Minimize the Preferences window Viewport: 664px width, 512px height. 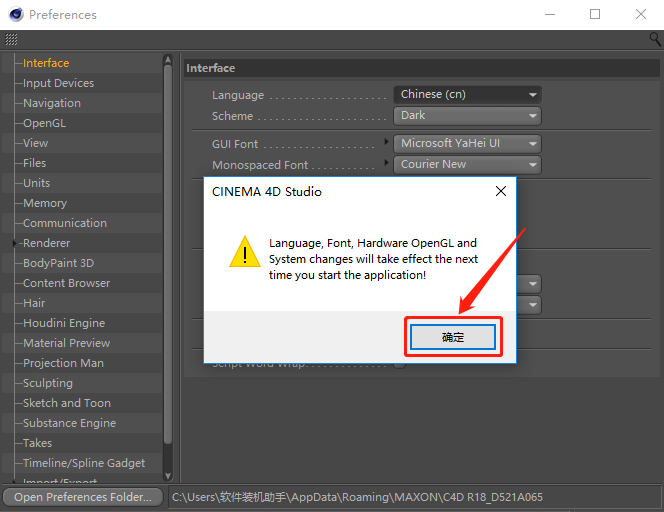(x=550, y=14)
